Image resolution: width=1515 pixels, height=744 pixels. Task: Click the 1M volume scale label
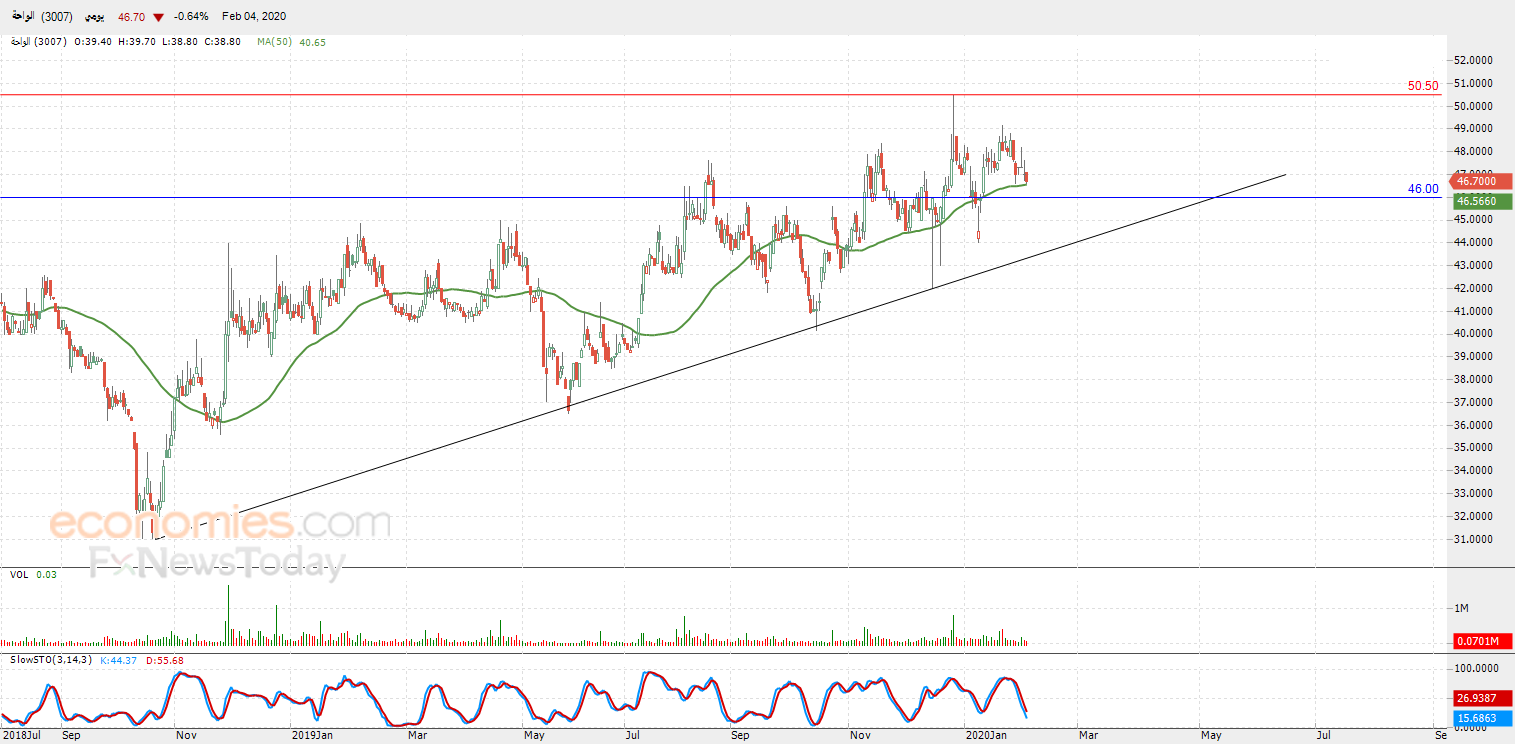click(1461, 609)
